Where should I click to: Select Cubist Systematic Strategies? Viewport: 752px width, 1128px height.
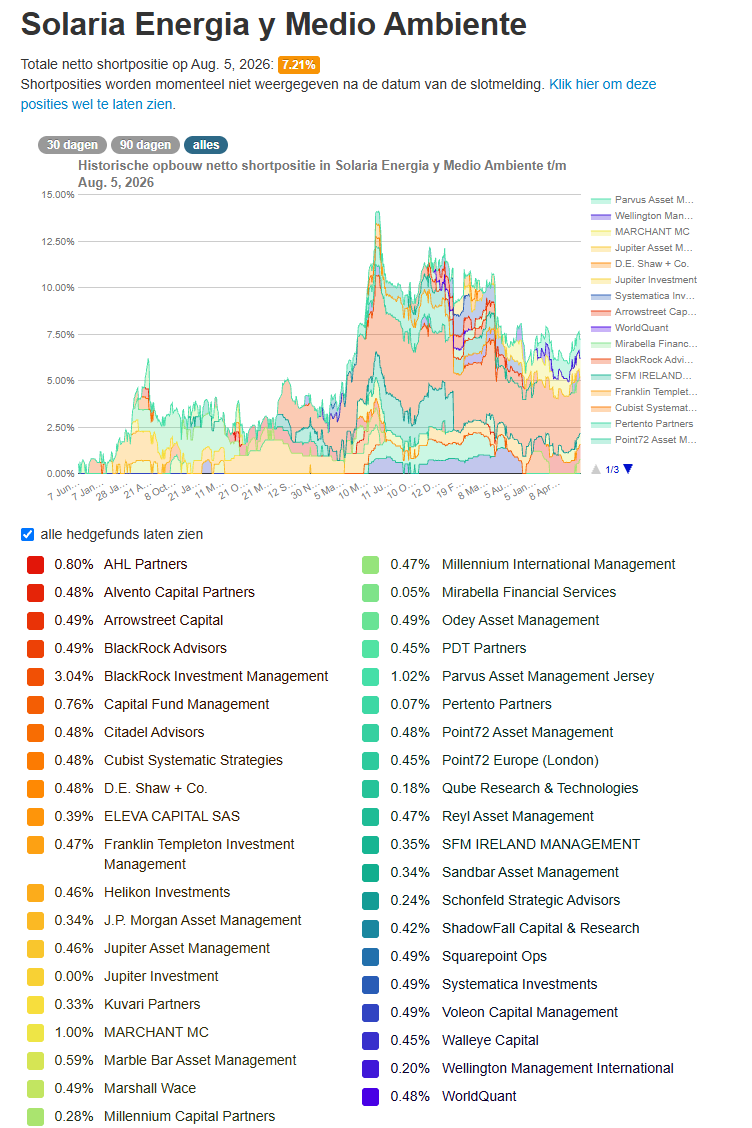click(193, 761)
